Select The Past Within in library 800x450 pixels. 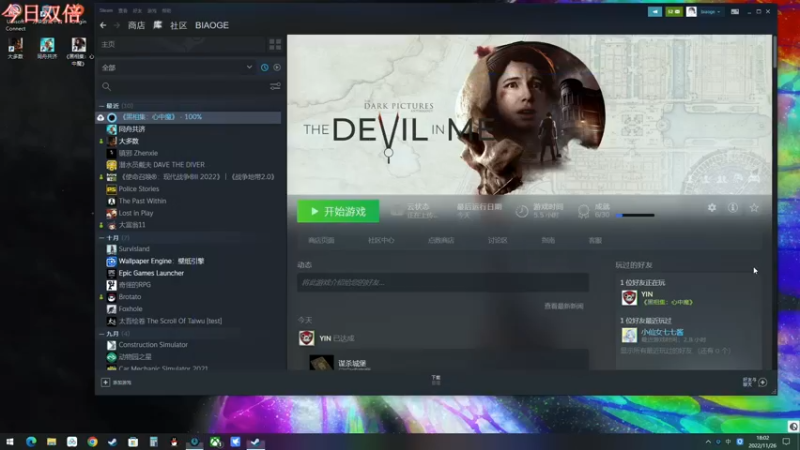(142, 201)
